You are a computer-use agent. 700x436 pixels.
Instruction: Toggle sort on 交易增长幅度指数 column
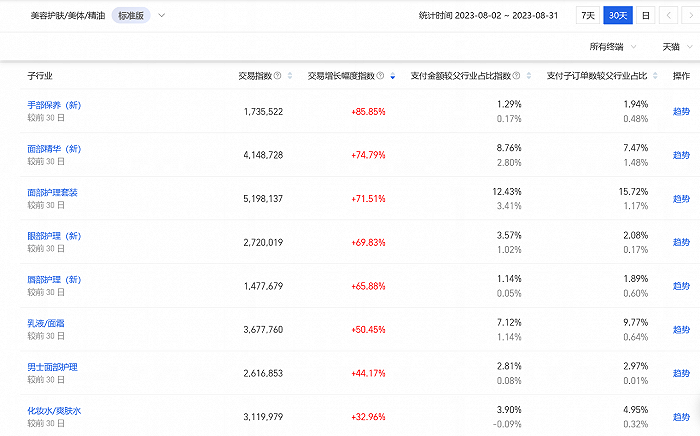[392, 76]
